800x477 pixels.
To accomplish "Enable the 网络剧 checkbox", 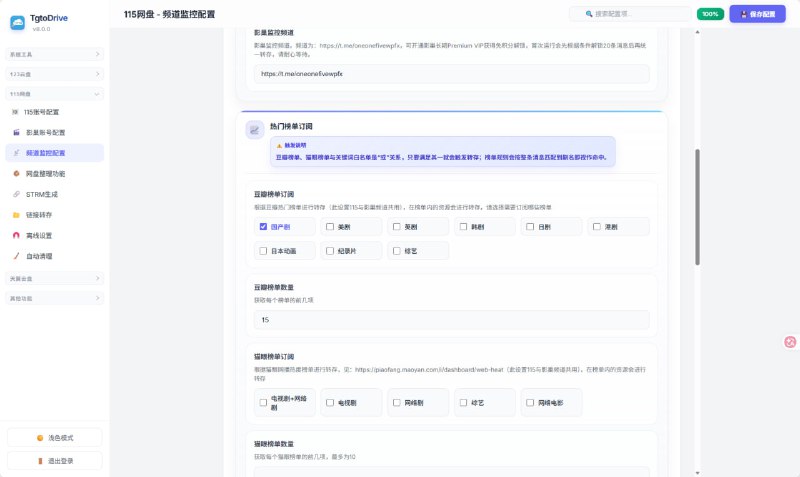I will pos(396,403).
